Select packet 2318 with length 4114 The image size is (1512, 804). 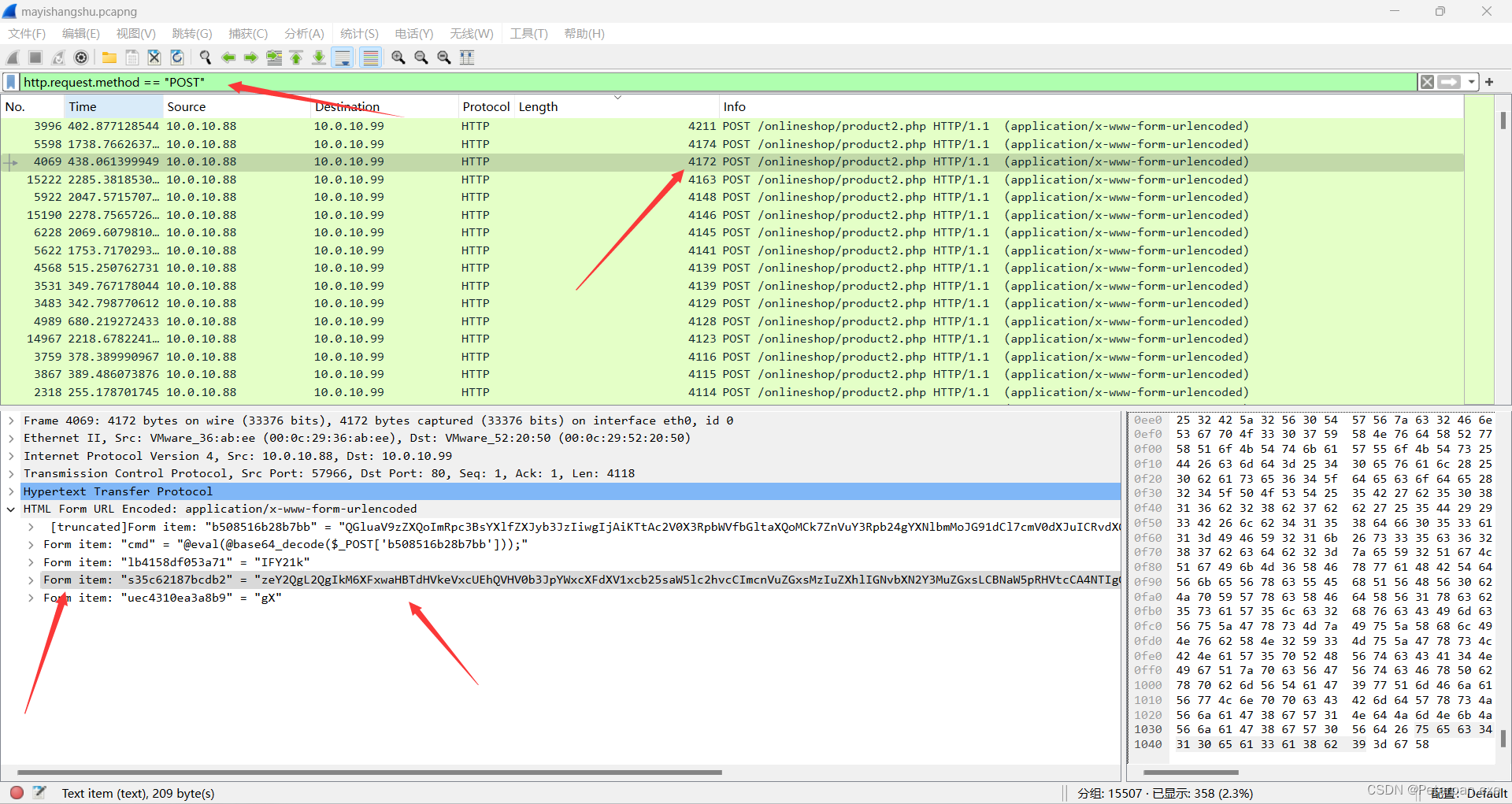(732, 392)
